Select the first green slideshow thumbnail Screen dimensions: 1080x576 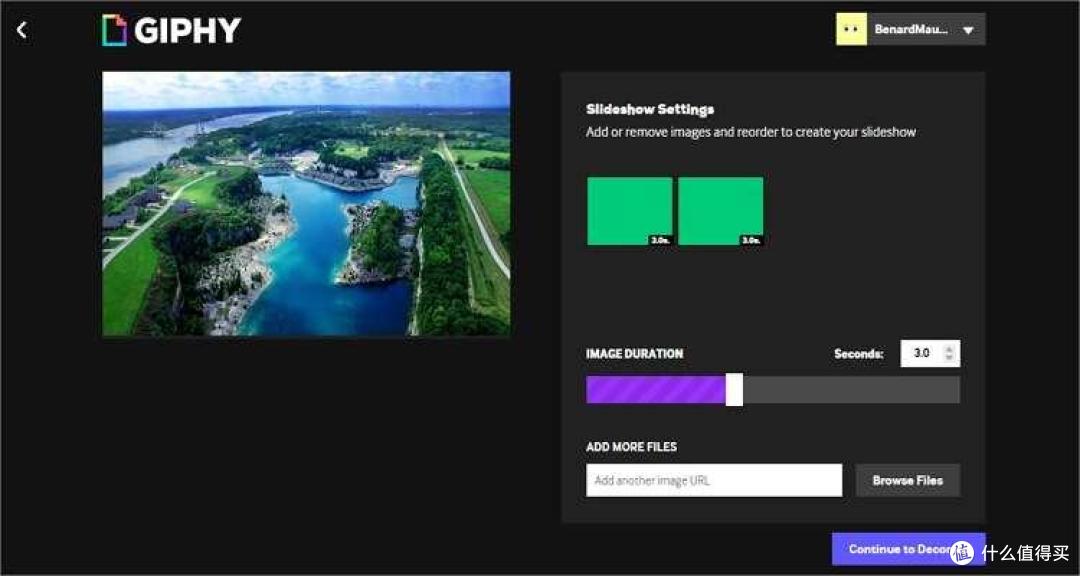point(629,206)
